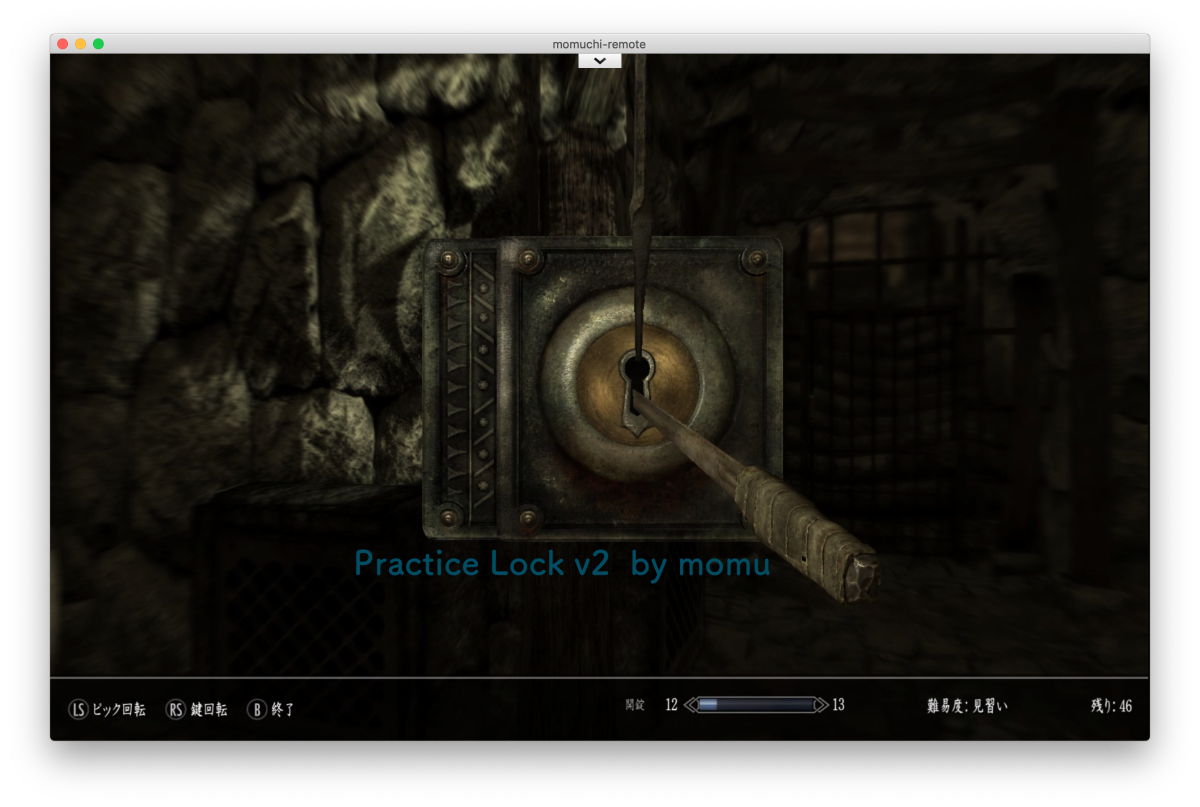This screenshot has height=807, width=1200.
Task: Click the 残り: 46 remaining picks counter
Action: [1111, 706]
